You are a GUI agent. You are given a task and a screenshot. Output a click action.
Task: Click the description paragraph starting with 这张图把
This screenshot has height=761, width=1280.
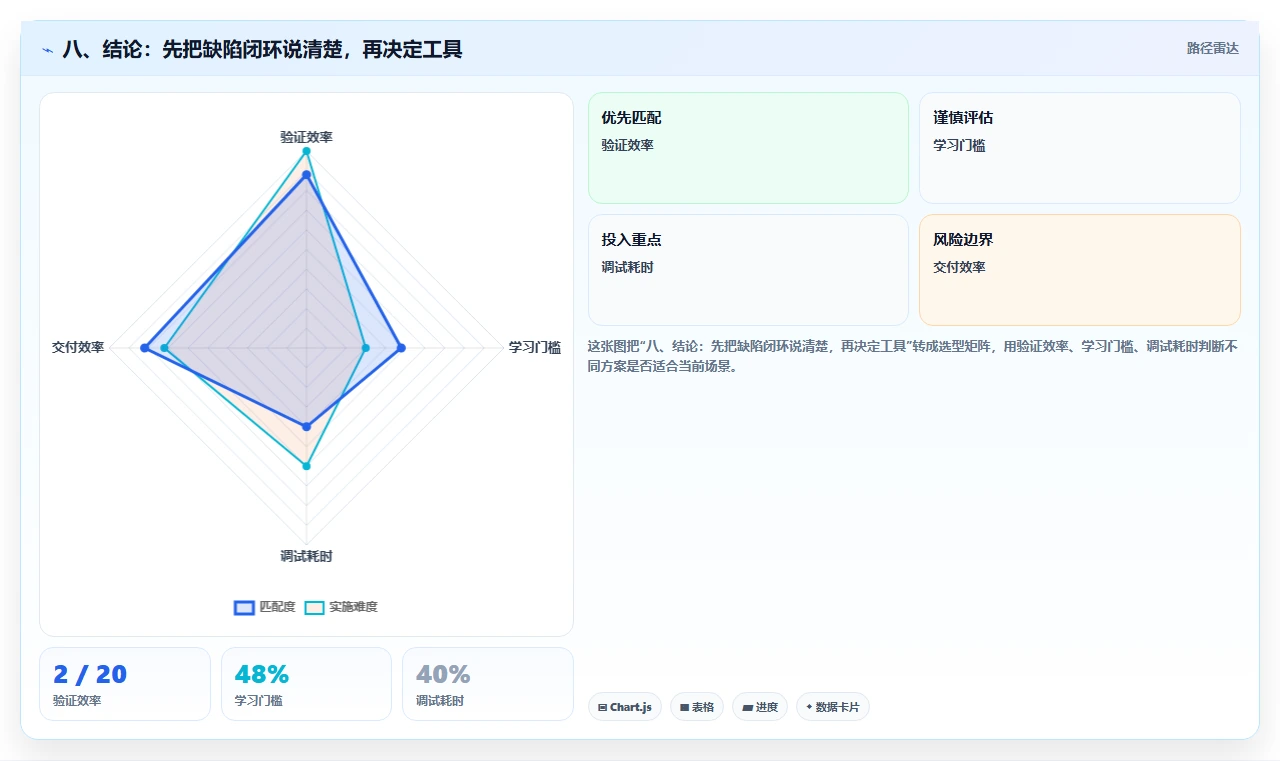click(913, 356)
